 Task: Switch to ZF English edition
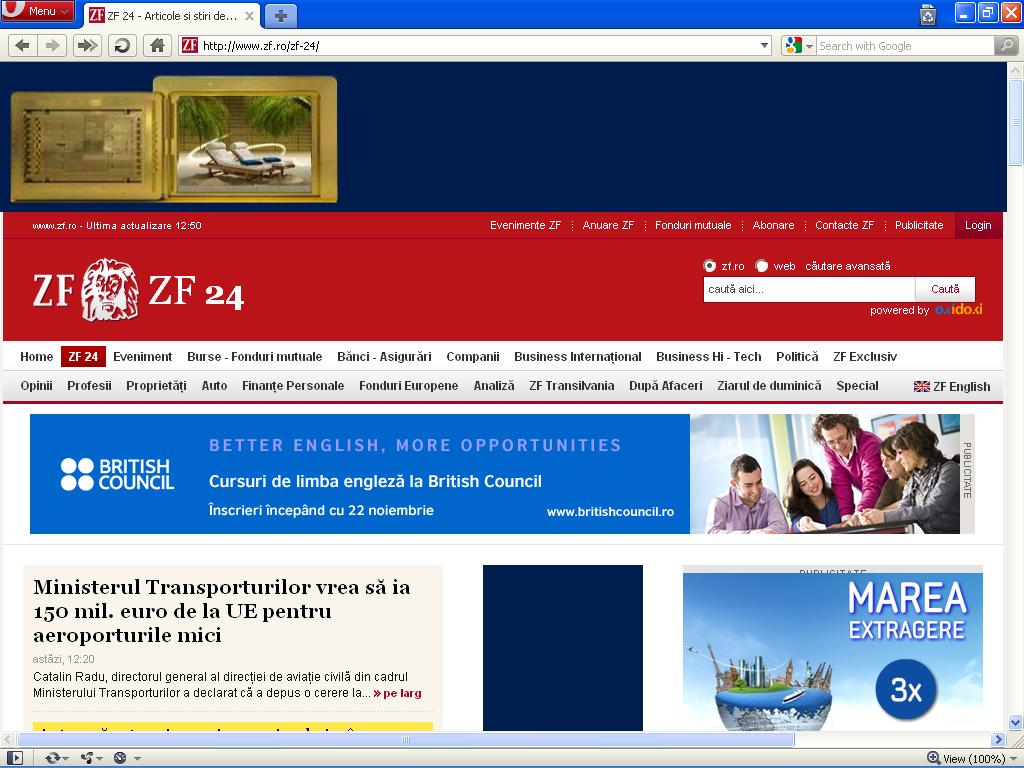point(961,387)
